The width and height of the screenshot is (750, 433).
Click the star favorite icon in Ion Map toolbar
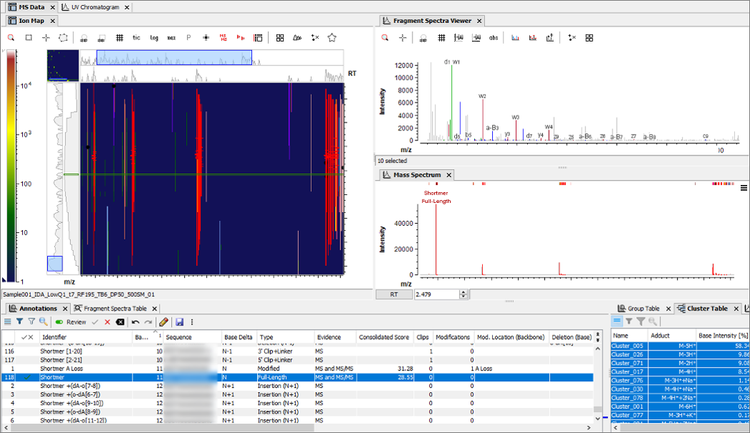click(332, 38)
